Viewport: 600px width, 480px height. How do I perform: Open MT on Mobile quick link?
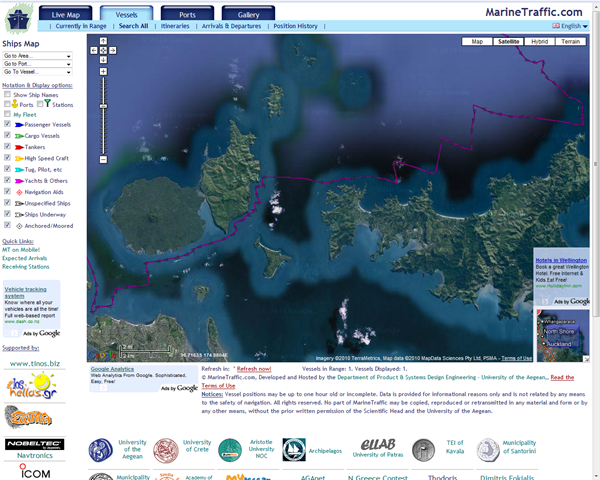click(x=21, y=250)
